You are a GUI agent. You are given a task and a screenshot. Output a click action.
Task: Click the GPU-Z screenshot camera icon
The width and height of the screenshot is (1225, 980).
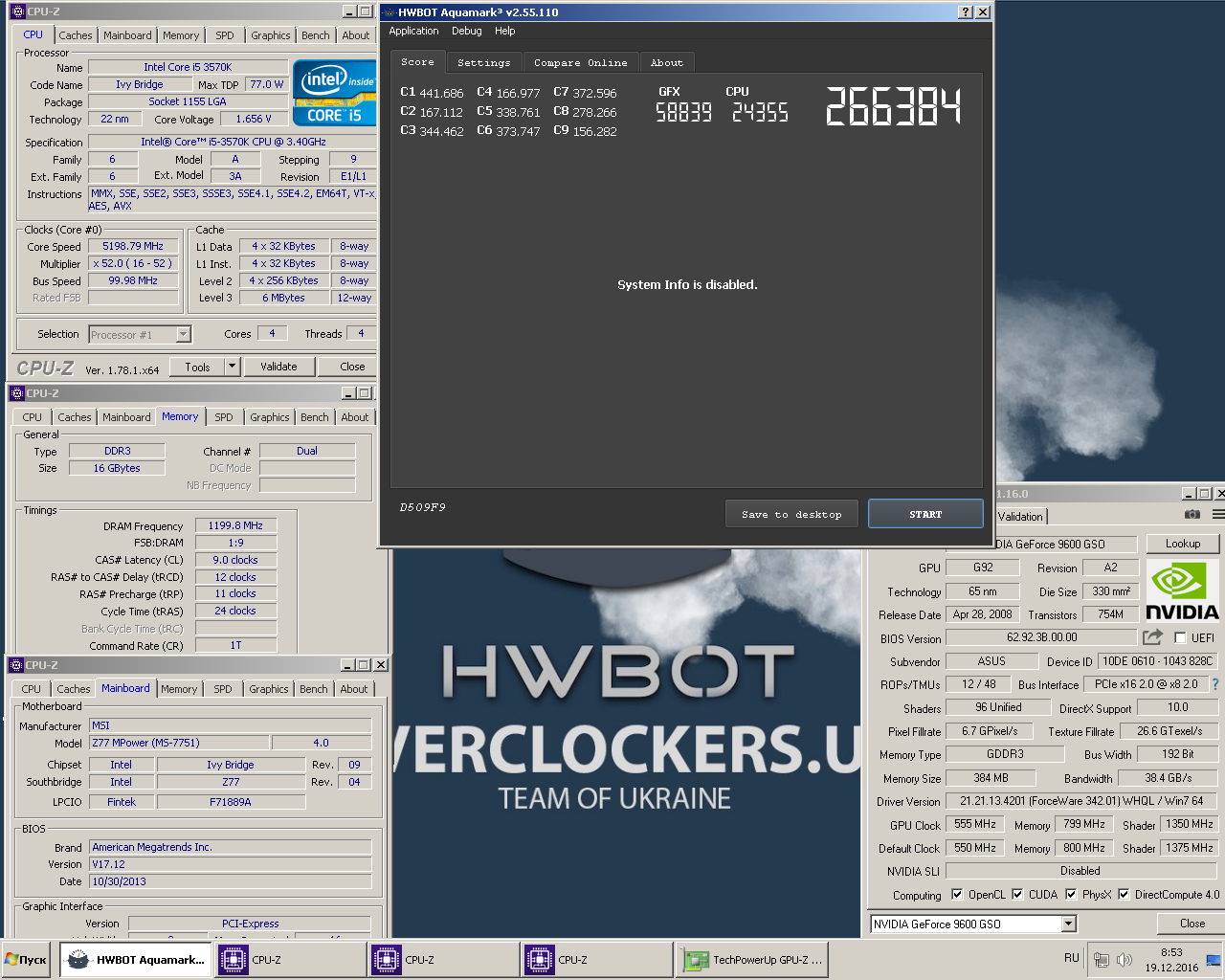pyautogui.click(x=1192, y=515)
